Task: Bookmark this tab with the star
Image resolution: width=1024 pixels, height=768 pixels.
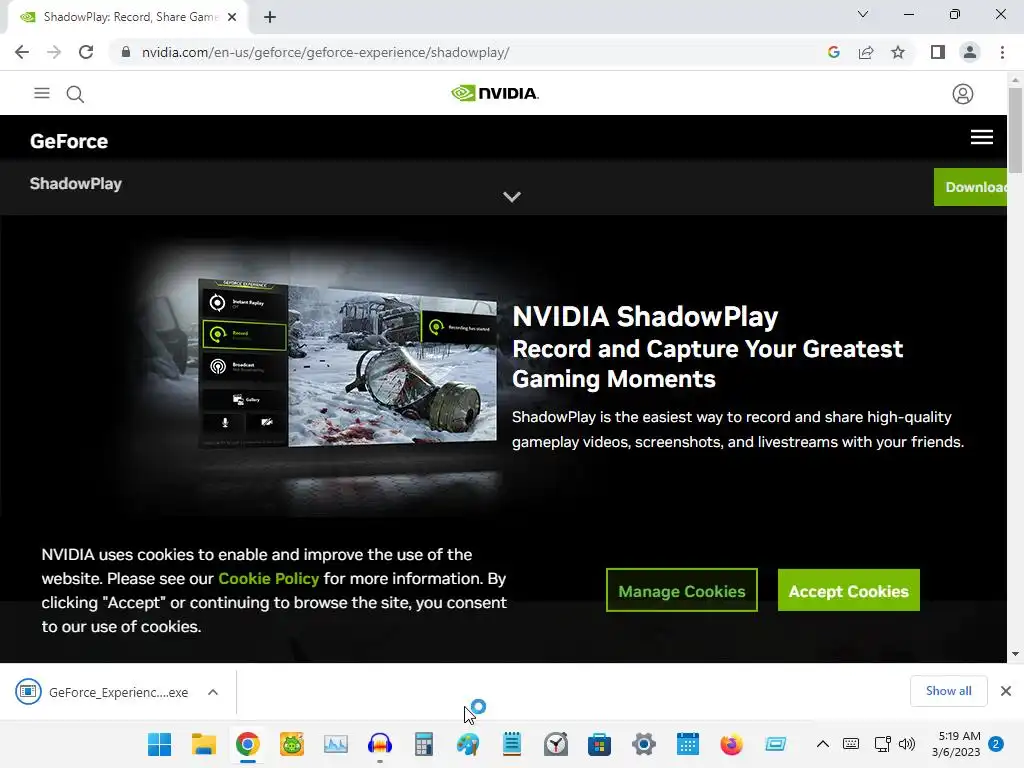Action: coord(898,52)
